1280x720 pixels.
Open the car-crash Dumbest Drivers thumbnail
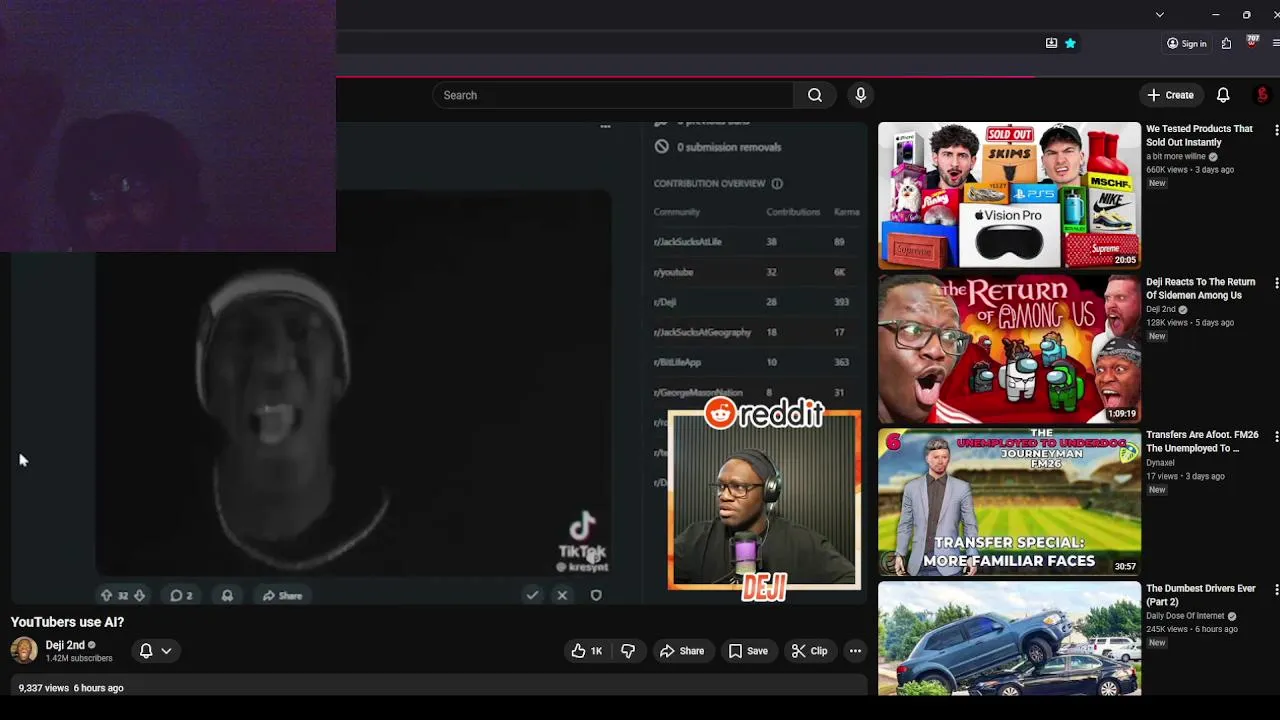[1009, 638]
